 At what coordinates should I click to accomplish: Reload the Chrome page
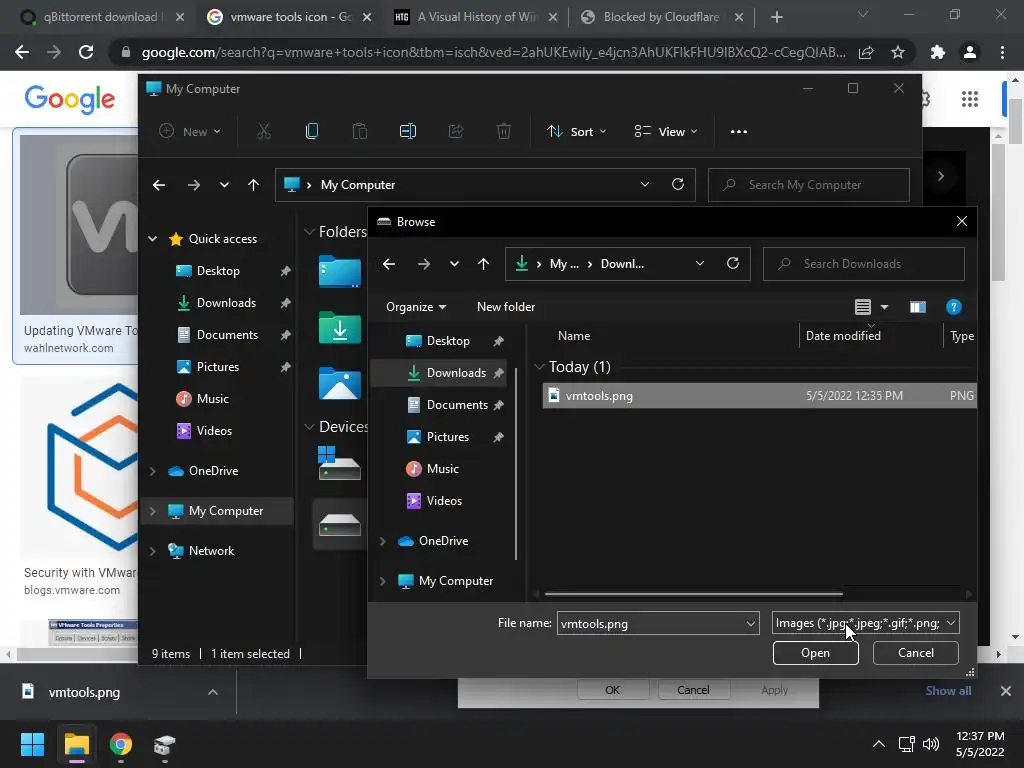[86, 52]
